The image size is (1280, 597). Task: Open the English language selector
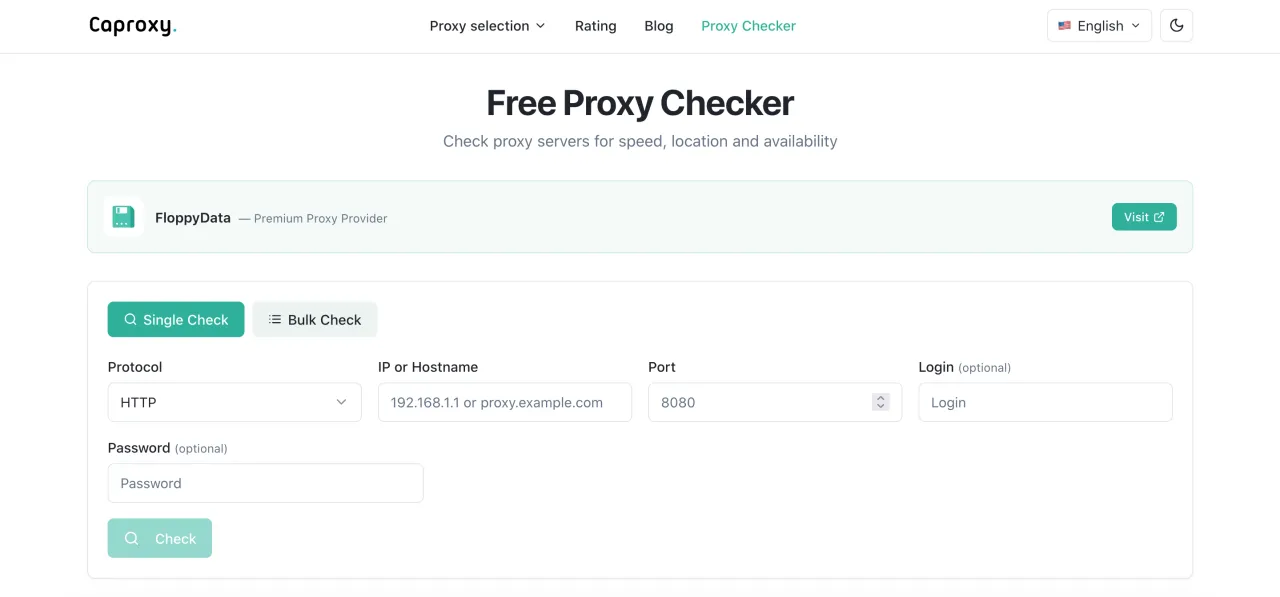[x=1099, y=26]
